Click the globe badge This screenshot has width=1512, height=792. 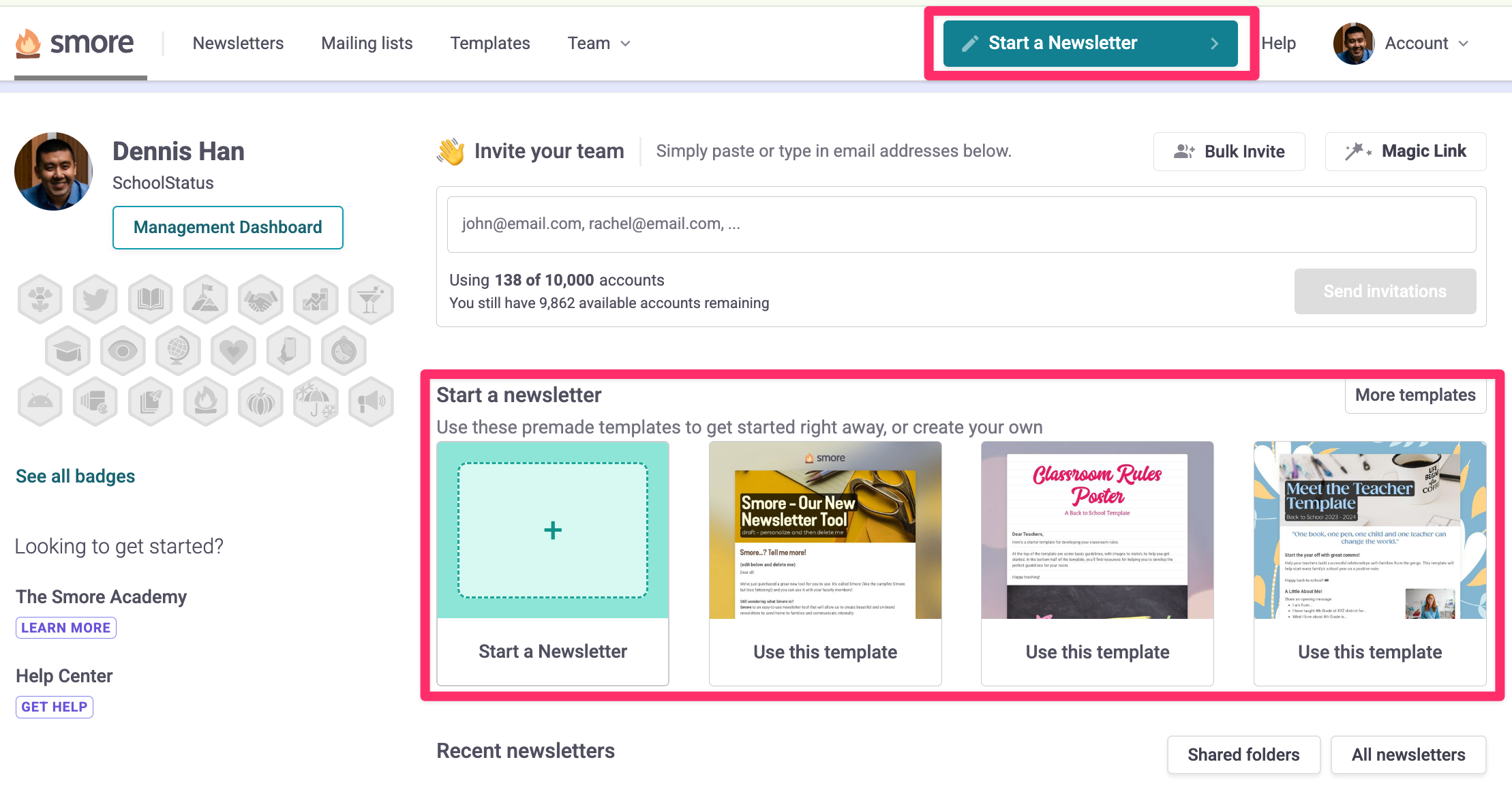pos(178,351)
